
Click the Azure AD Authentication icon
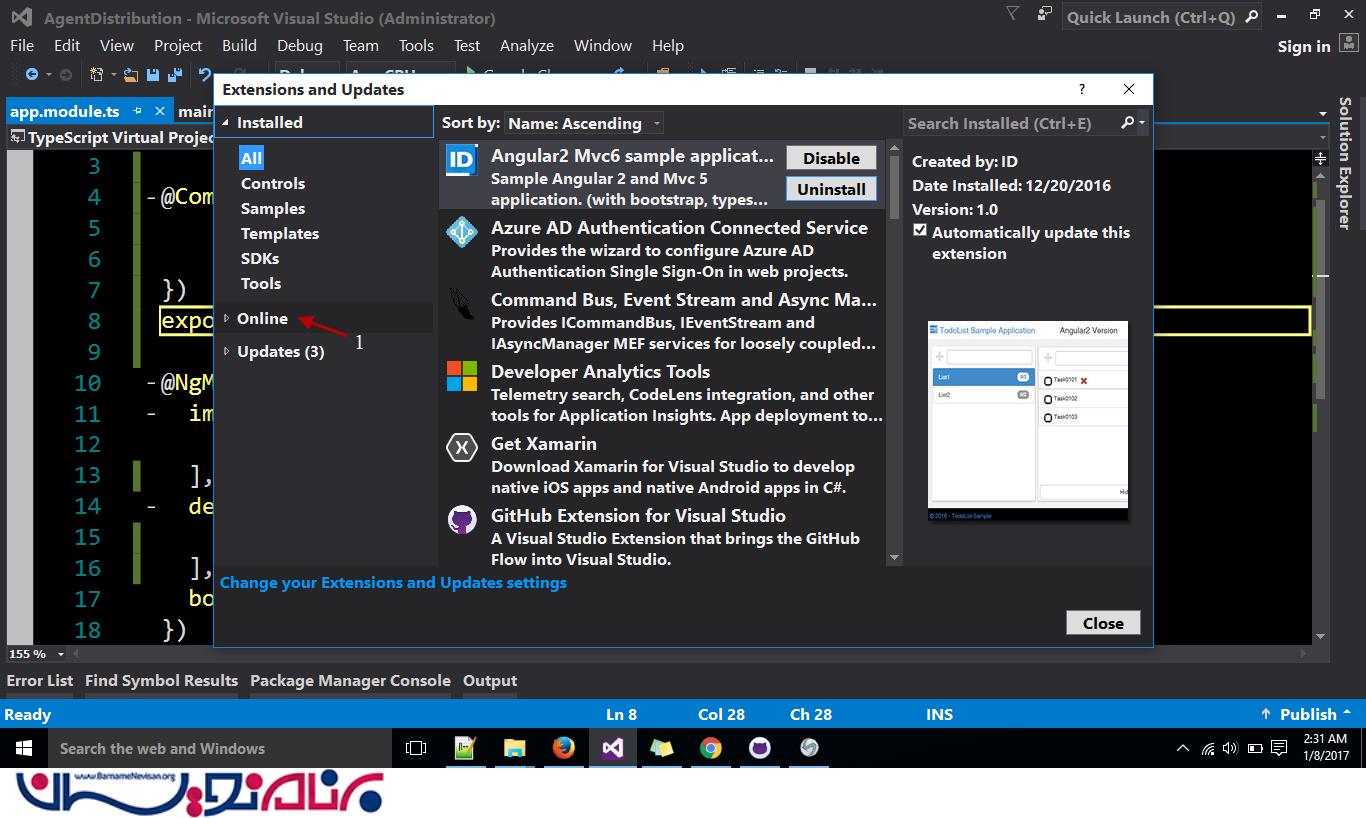(462, 232)
